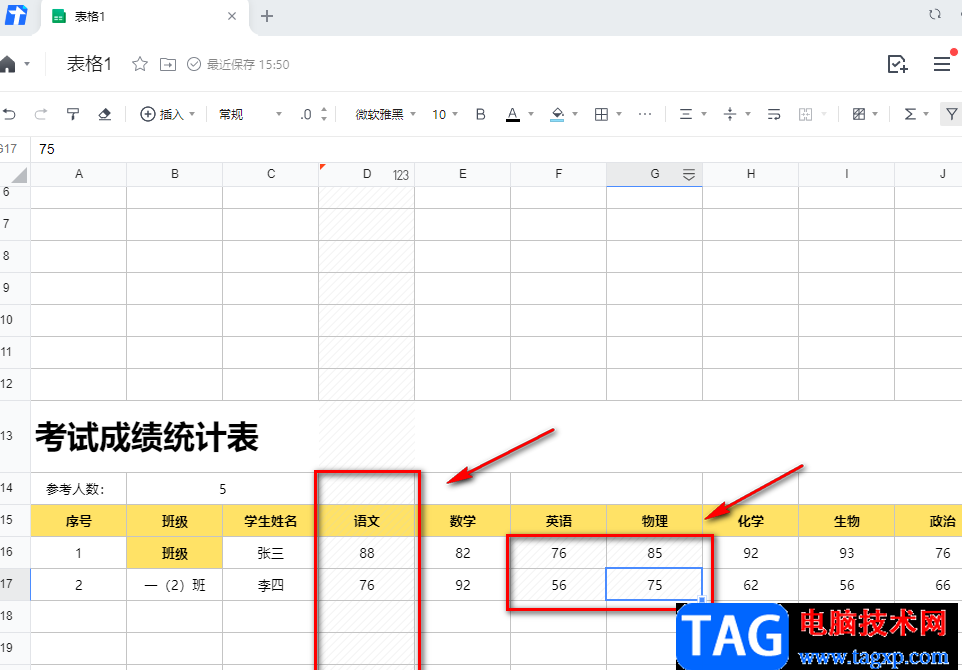Open more toolbar options (ellipsis)
Viewport: 962px width, 670px height.
pos(645,114)
